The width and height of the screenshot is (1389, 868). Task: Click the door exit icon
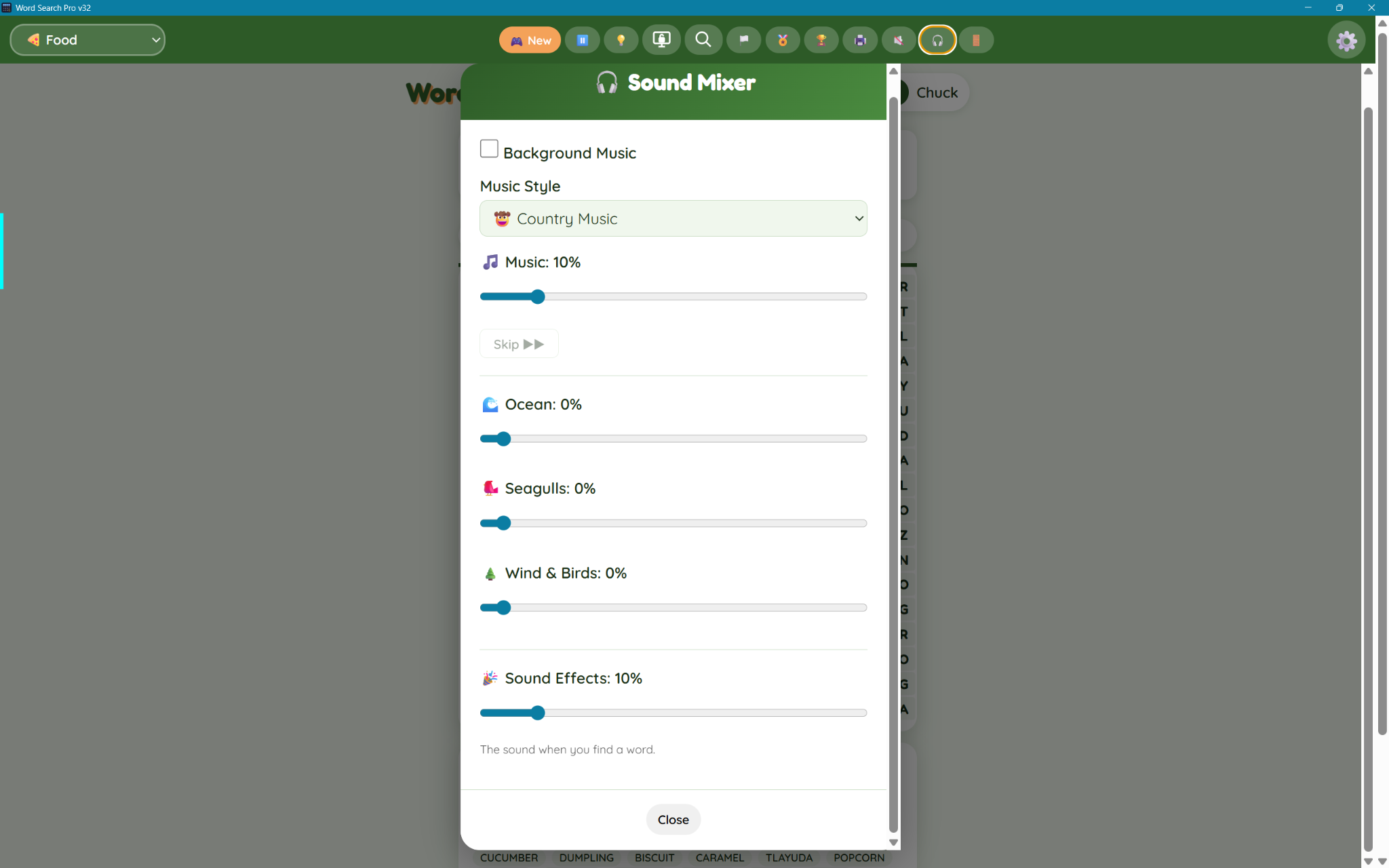(x=976, y=40)
